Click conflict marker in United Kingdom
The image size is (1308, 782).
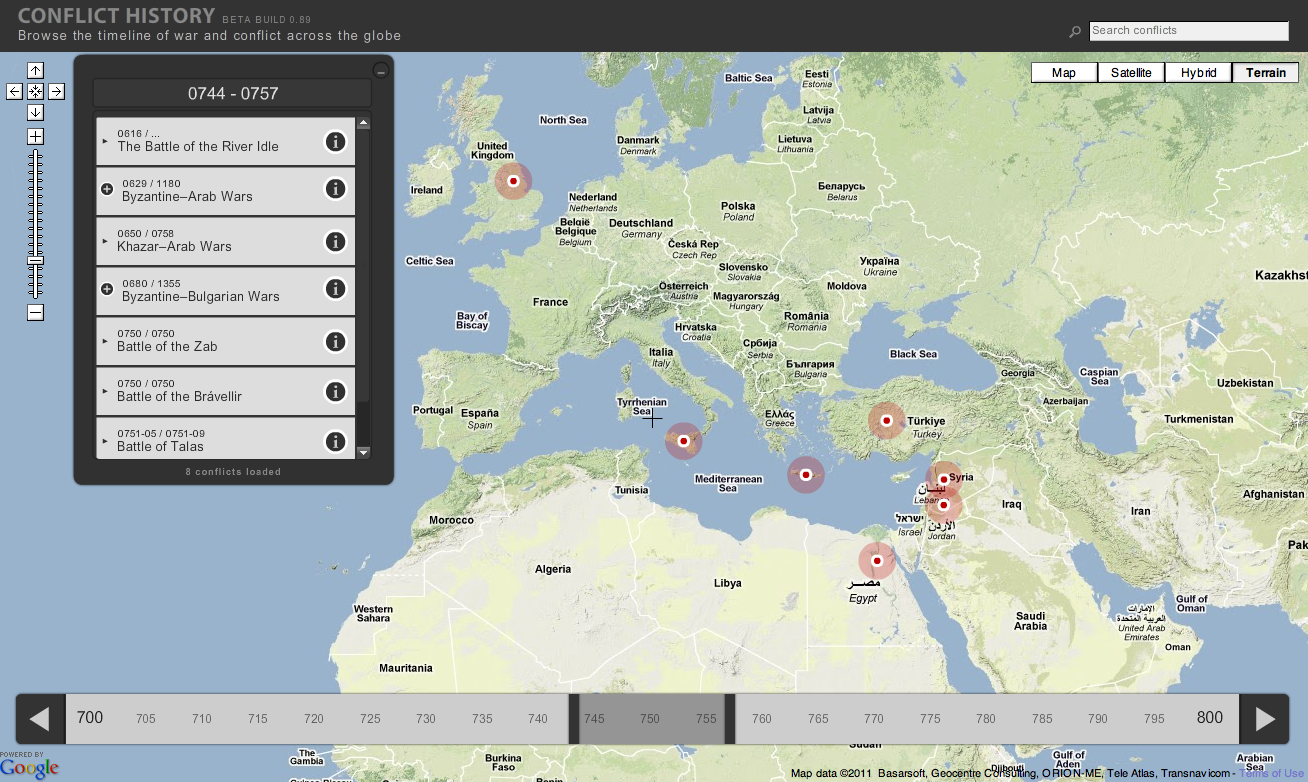pos(513,182)
